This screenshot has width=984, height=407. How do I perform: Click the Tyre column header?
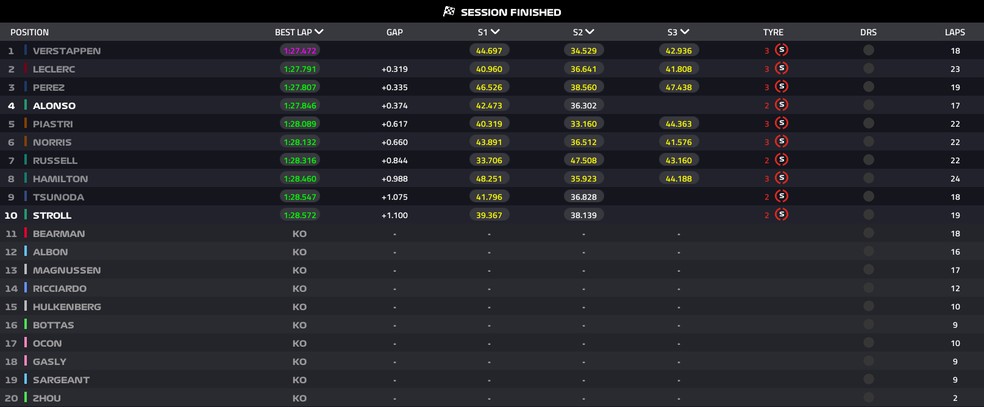click(773, 32)
